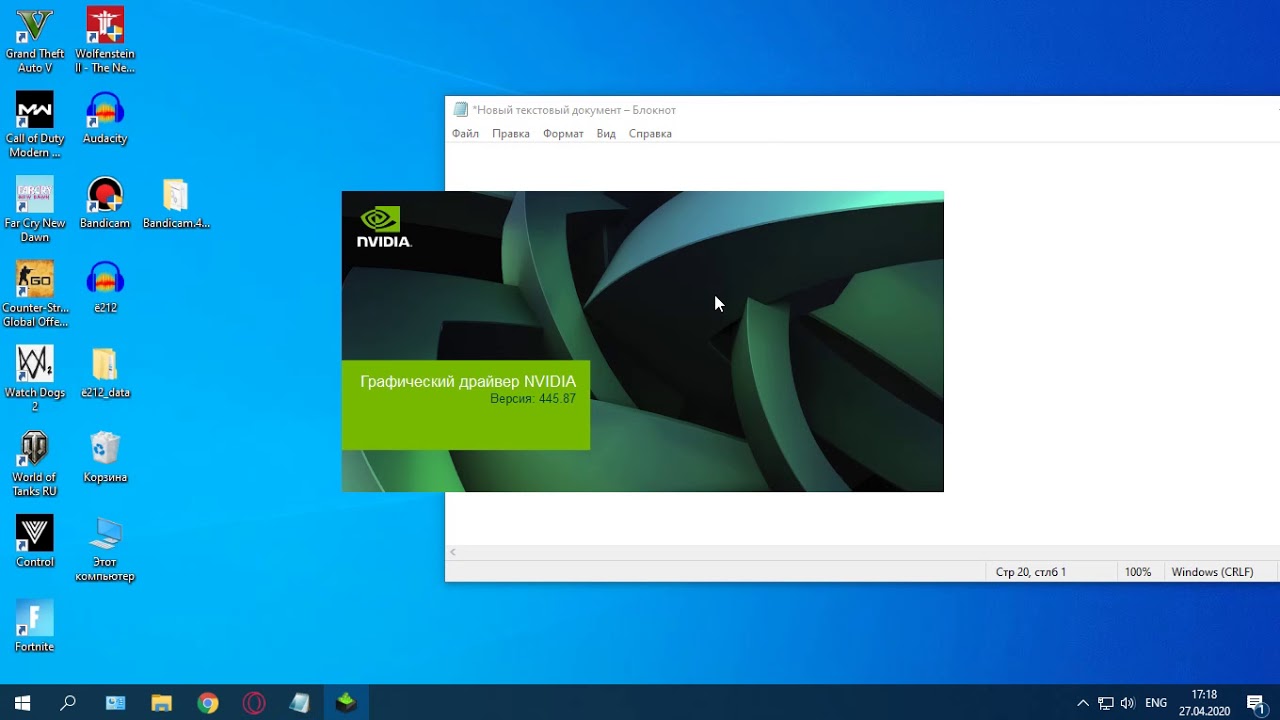Open taskbar search magnifier

(x=68, y=703)
